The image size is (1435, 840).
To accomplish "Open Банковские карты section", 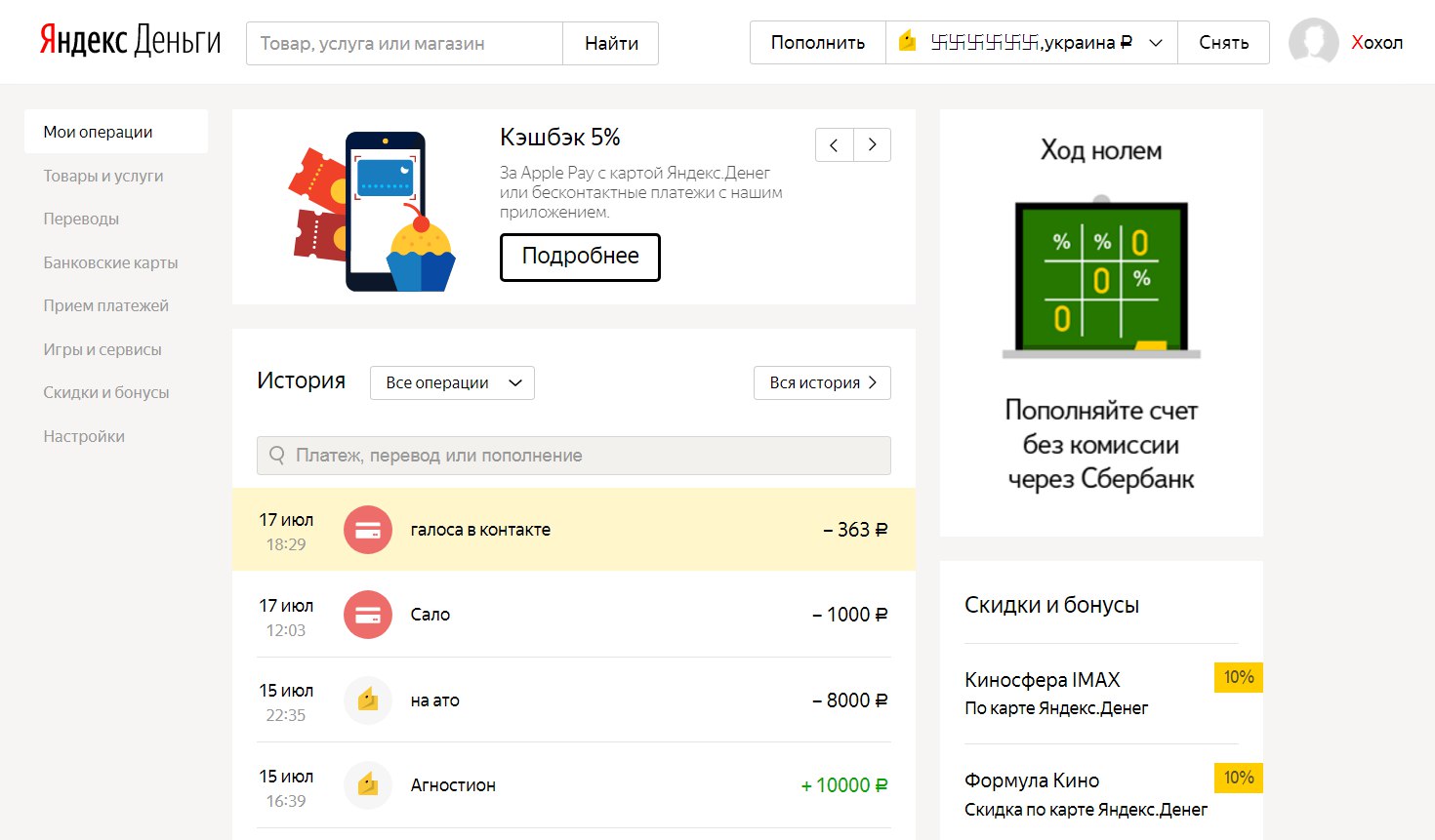I will 110,262.
